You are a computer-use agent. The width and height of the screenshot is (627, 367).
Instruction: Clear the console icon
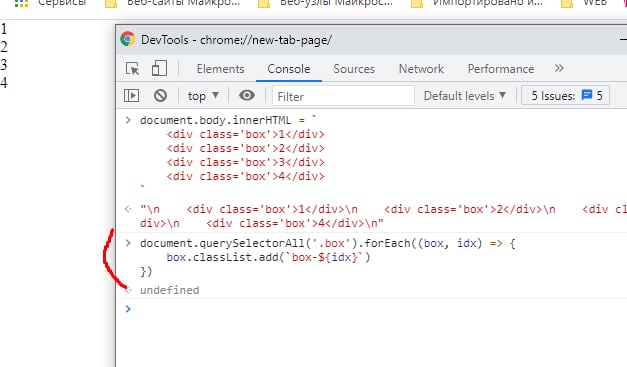[x=160, y=96]
